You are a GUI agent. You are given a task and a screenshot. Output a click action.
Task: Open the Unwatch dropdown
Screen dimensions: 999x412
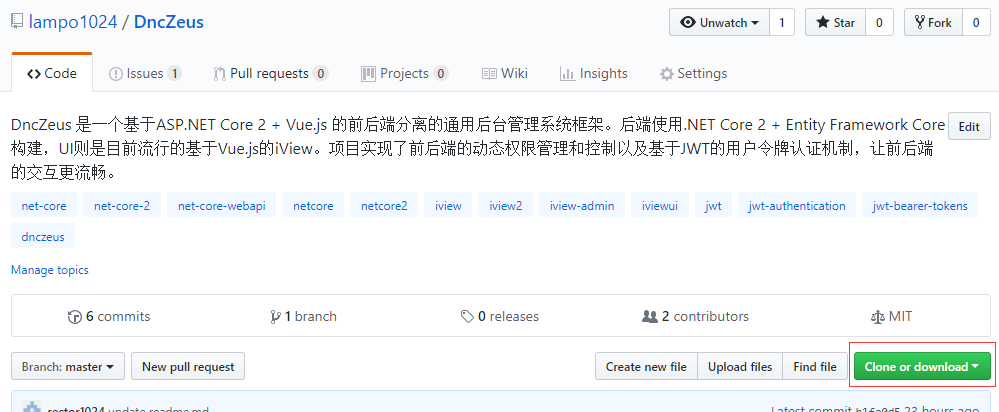(719, 22)
